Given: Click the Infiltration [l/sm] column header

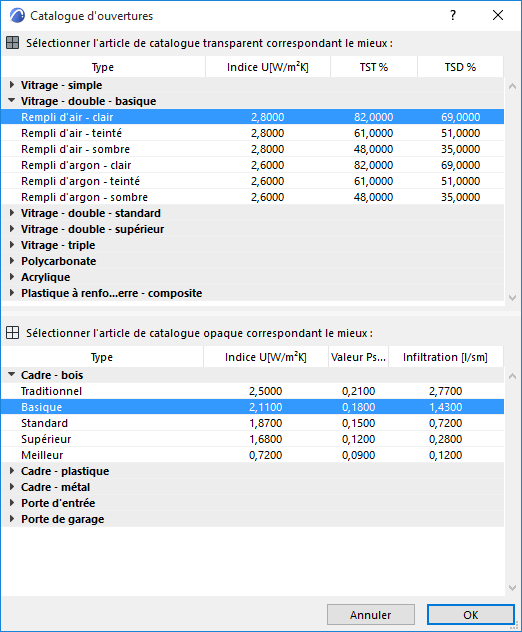Looking at the screenshot, I should click(445, 357).
